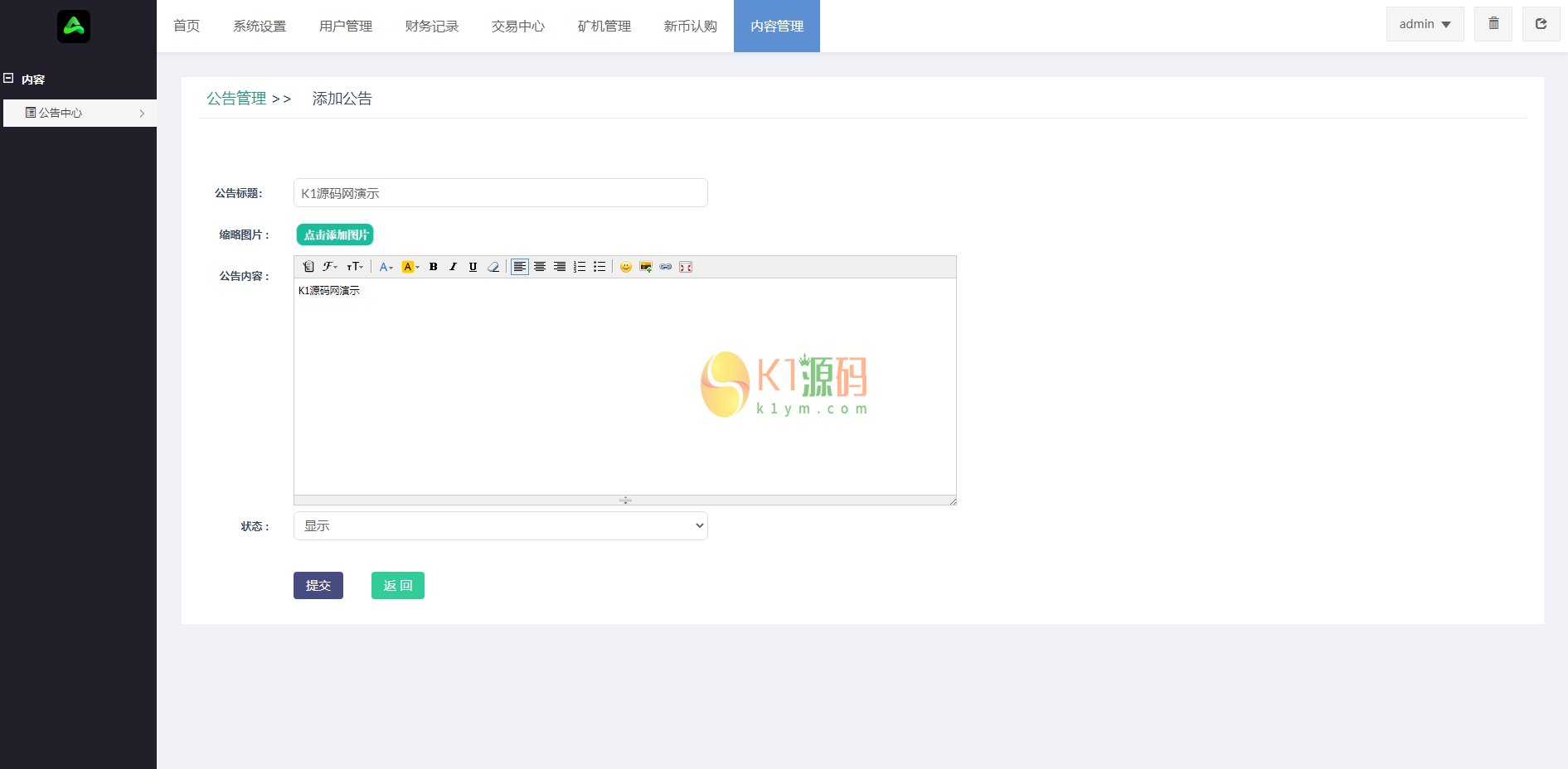Align text right in the editor
1568x769 pixels.
(x=560, y=267)
